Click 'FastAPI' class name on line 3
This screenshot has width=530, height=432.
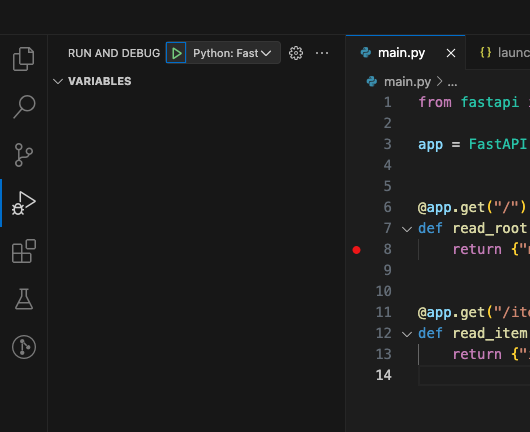pos(498,144)
